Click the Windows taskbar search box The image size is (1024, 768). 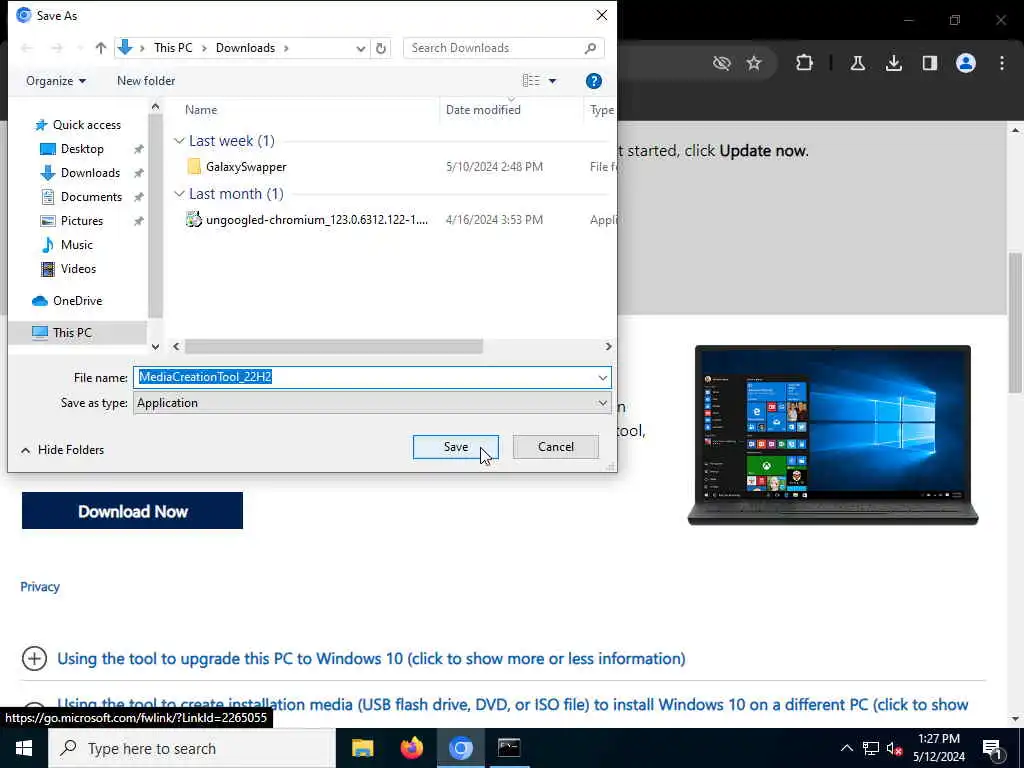(192, 748)
